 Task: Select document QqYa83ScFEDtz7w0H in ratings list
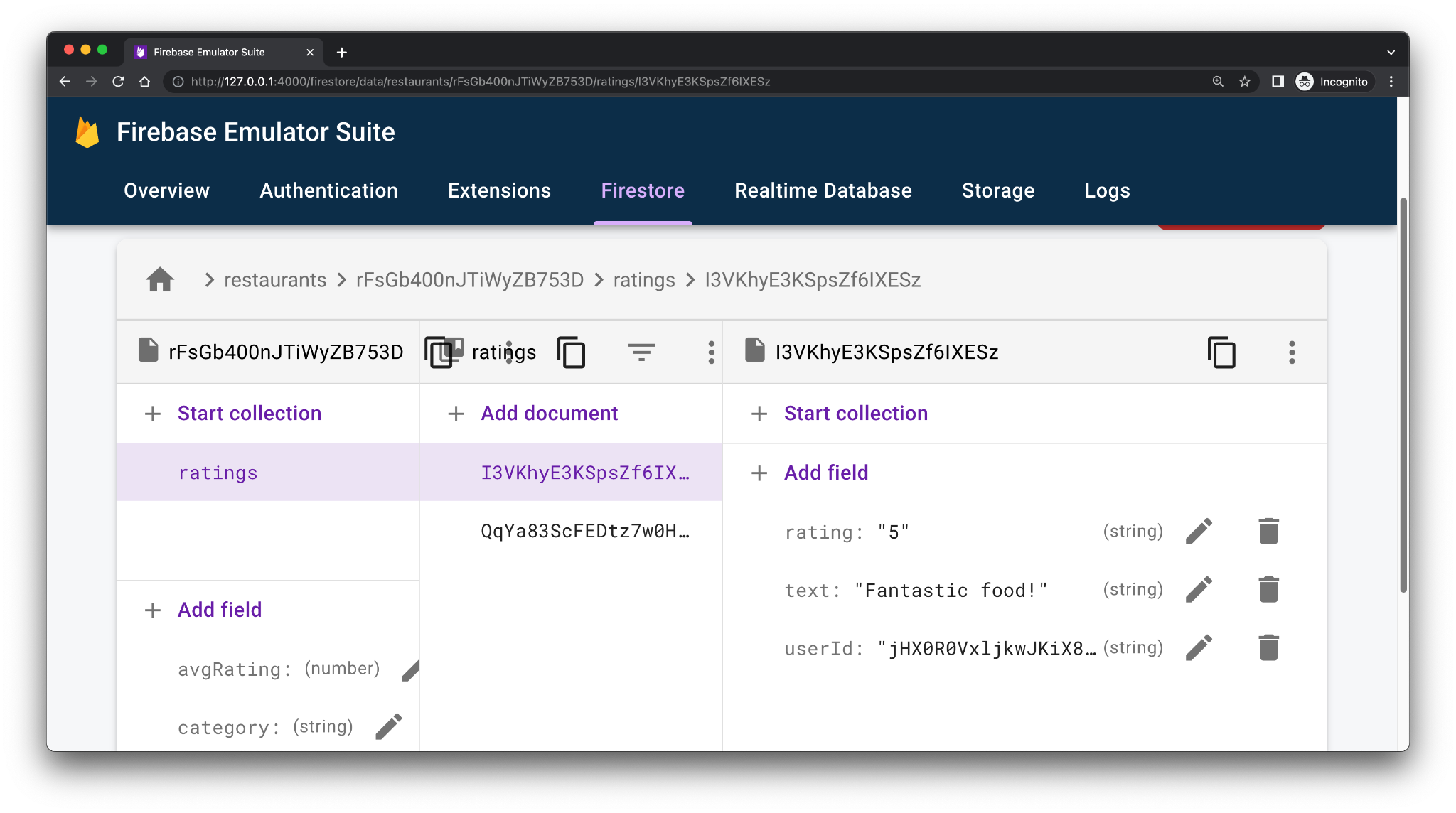pos(584,530)
